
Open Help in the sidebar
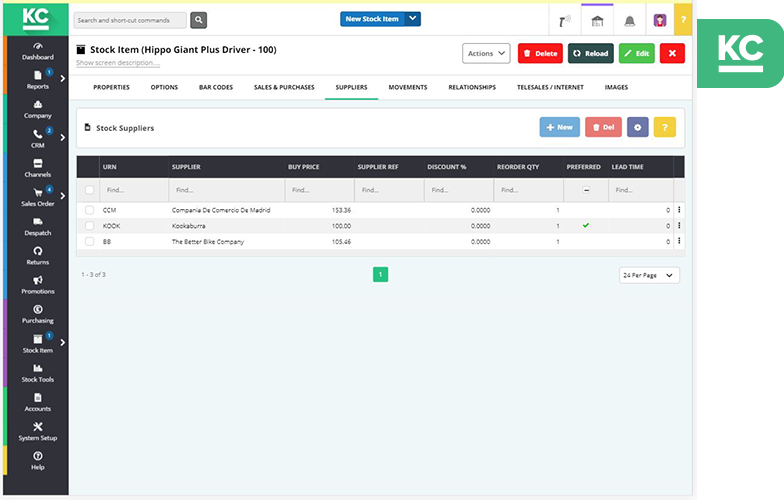click(x=38, y=460)
